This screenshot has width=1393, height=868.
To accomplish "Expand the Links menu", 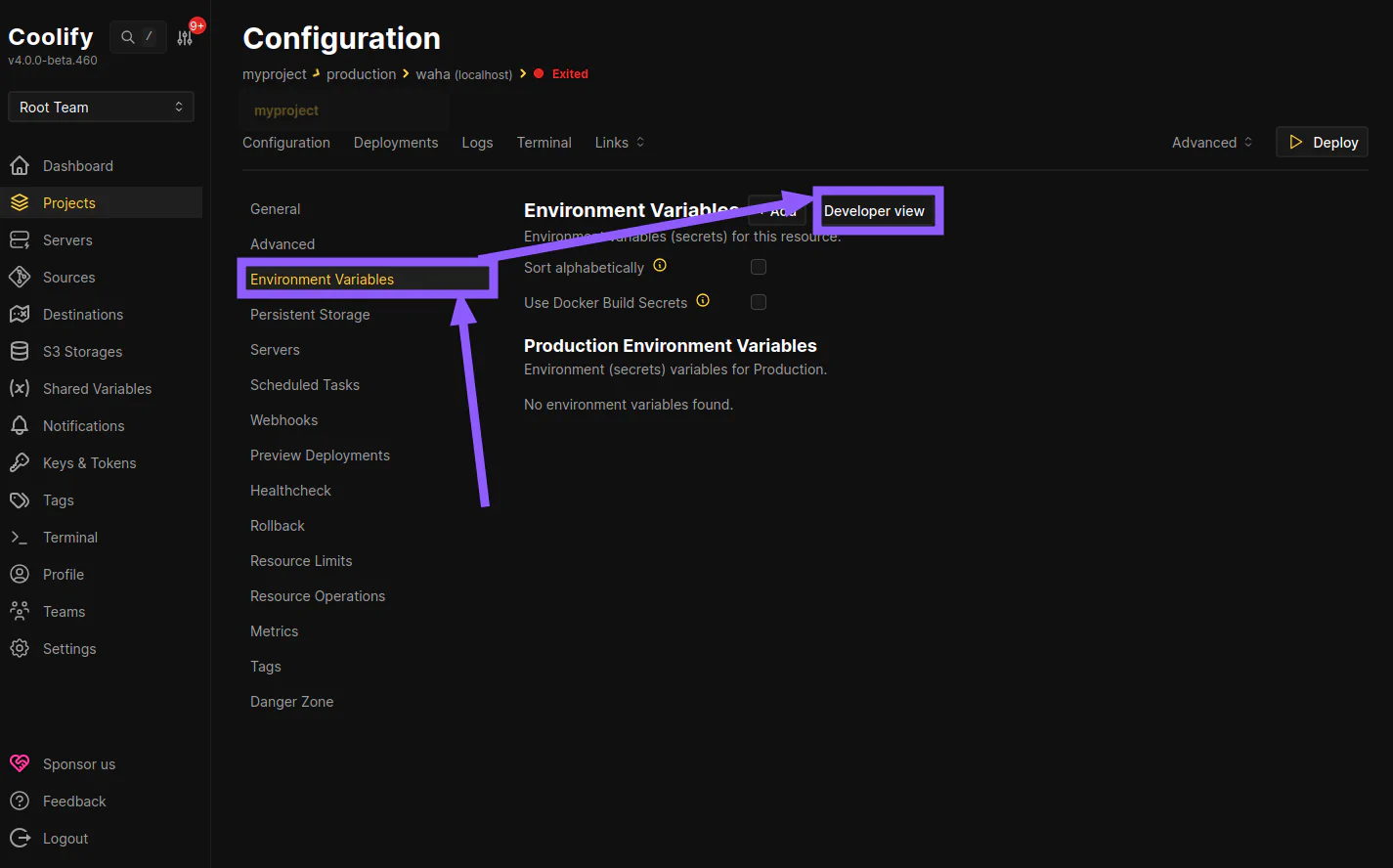I will coord(619,142).
